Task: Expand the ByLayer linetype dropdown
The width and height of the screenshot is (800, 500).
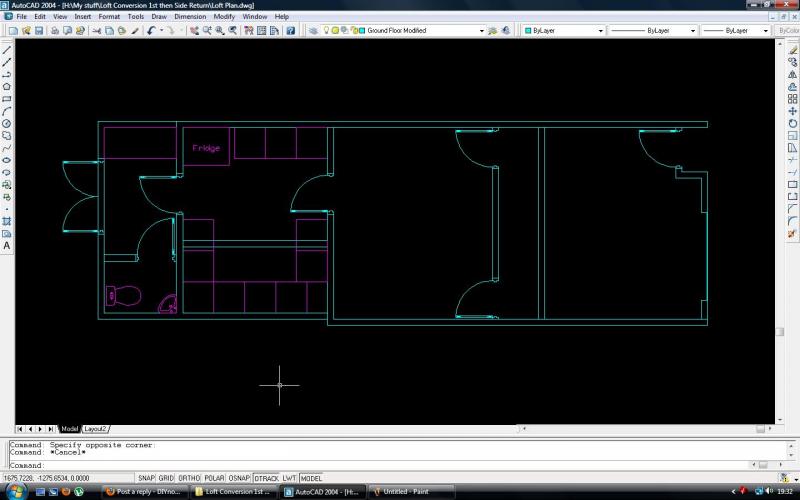Action: (x=693, y=31)
